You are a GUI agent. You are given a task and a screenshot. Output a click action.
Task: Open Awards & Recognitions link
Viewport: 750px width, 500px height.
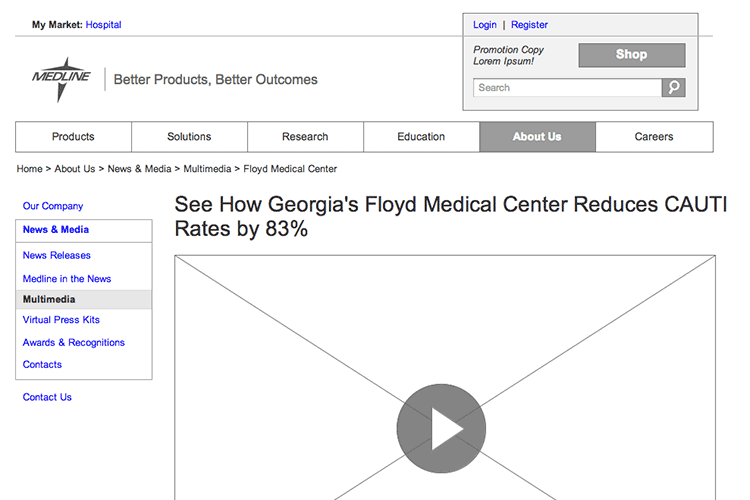tap(74, 343)
